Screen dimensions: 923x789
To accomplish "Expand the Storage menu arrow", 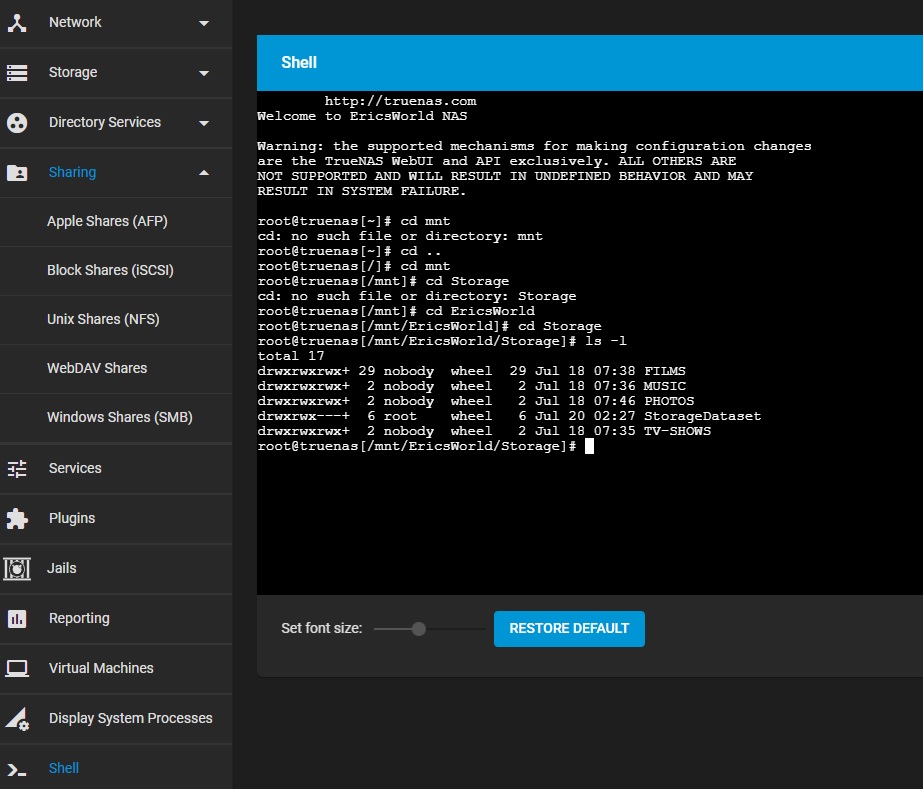I will click(x=204, y=73).
